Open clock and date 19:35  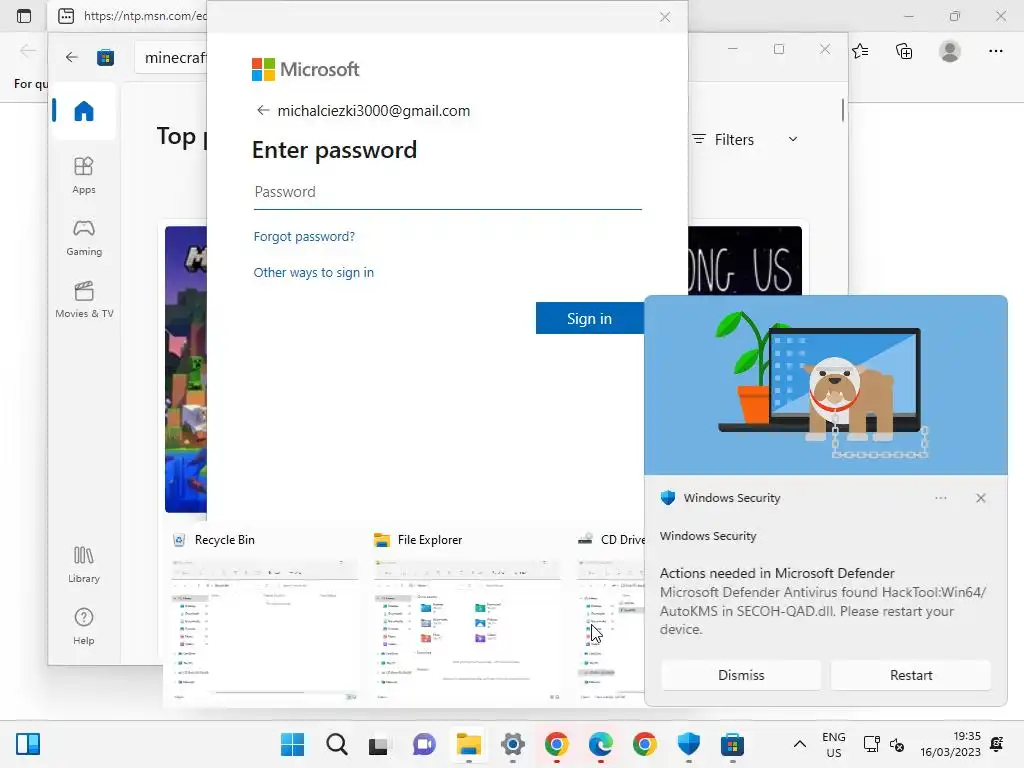(x=951, y=744)
